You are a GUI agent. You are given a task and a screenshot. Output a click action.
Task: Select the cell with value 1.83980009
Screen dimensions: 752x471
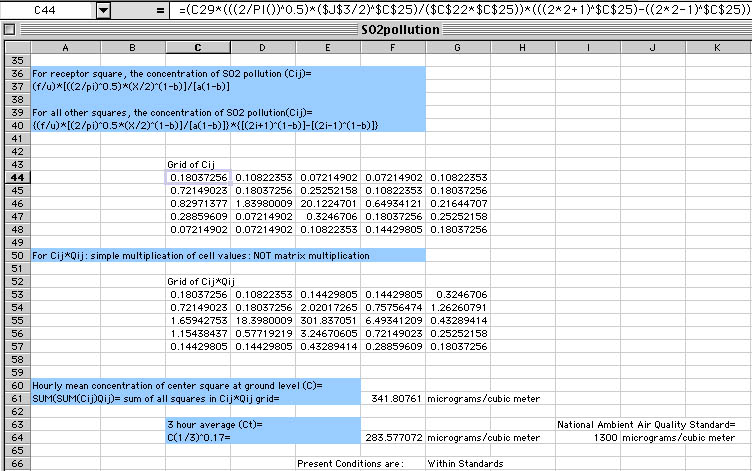click(263, 203)
